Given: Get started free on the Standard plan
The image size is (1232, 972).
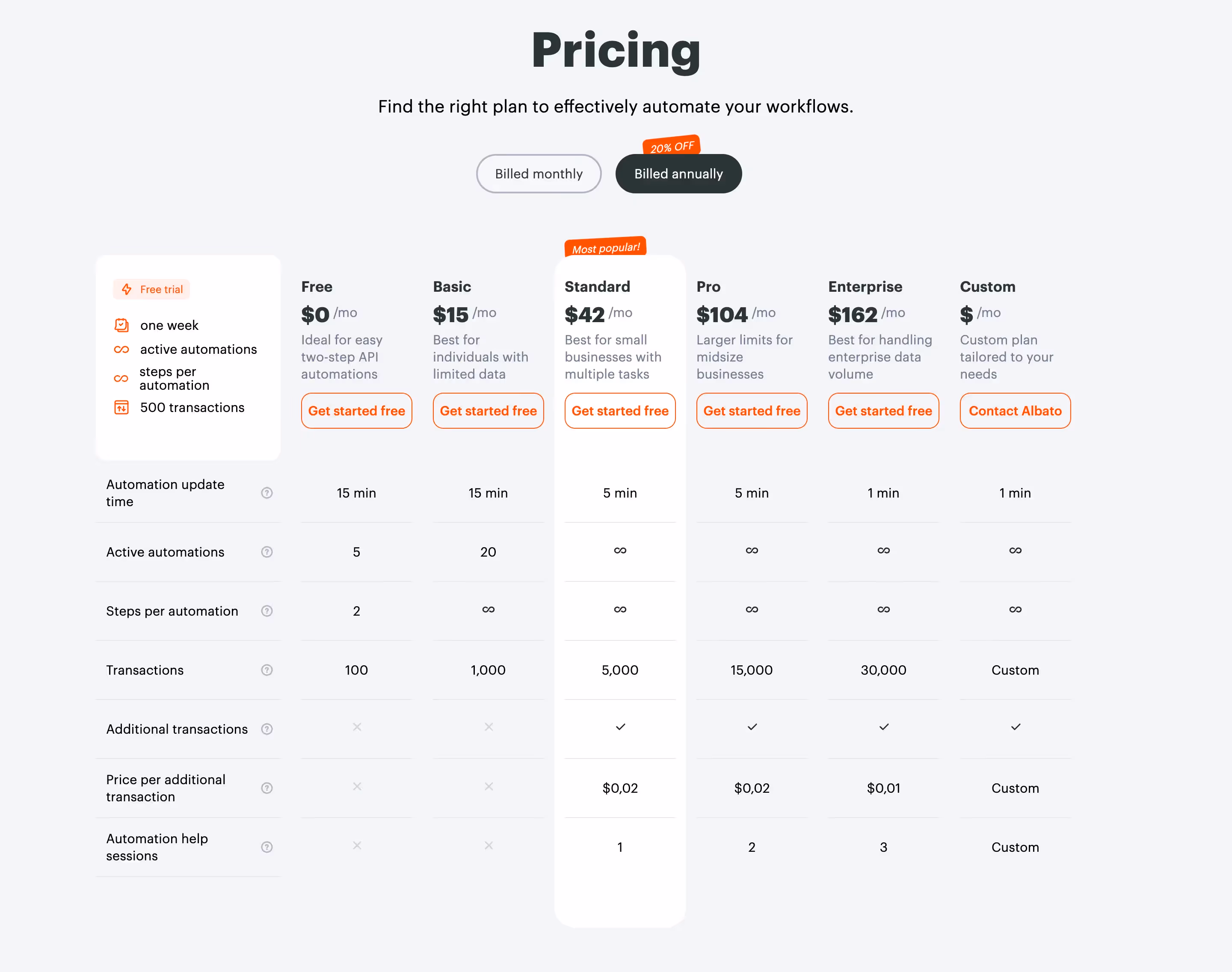Looking at the screenshot, I should click(620, 410).
